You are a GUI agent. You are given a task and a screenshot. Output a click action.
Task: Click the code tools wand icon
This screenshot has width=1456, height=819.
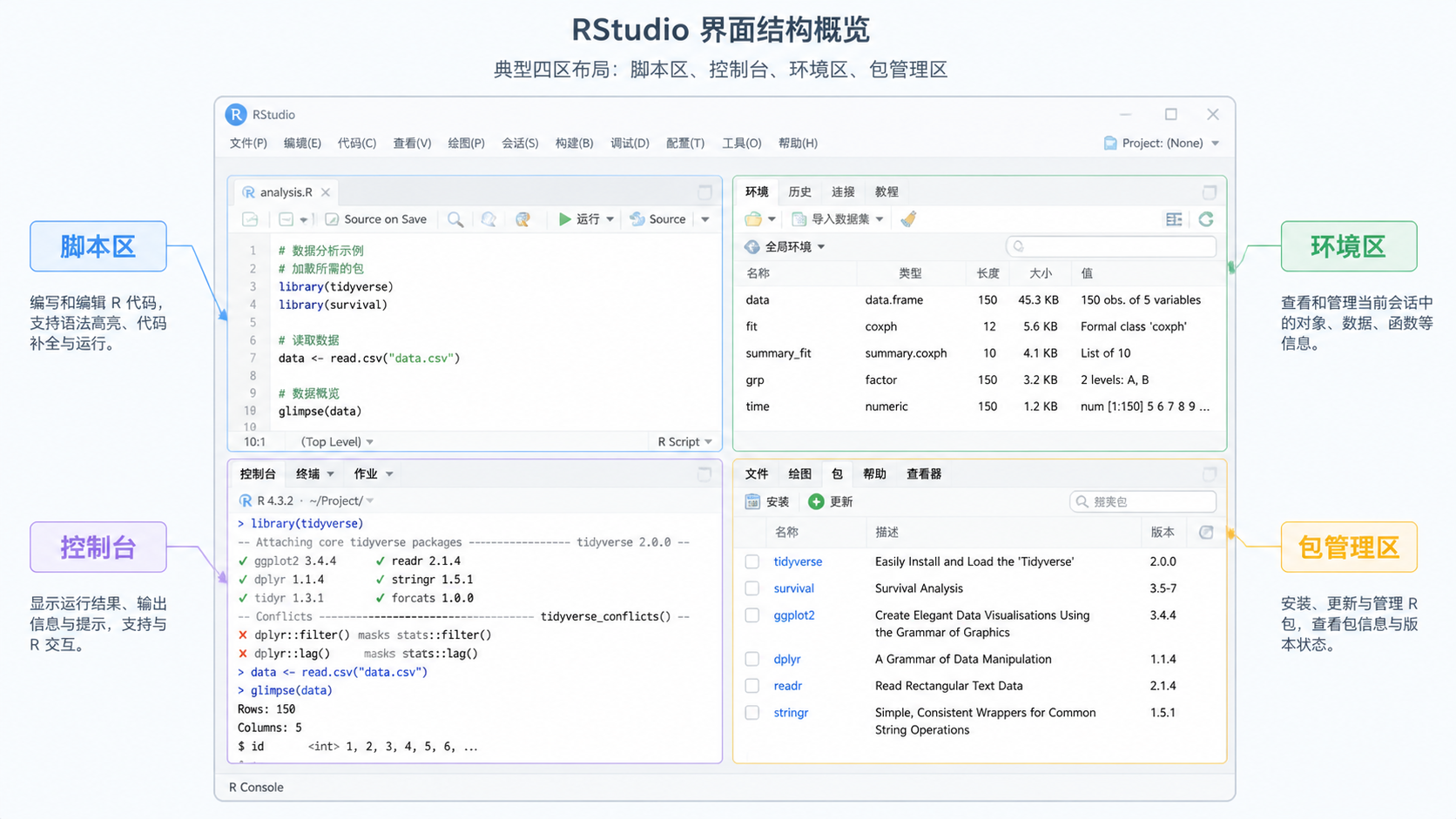click(x=489, y=219)
